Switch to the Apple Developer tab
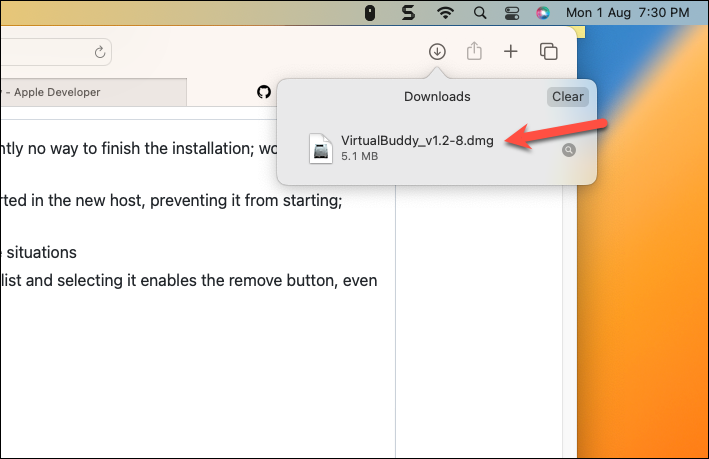 click(x=94, y=92)
